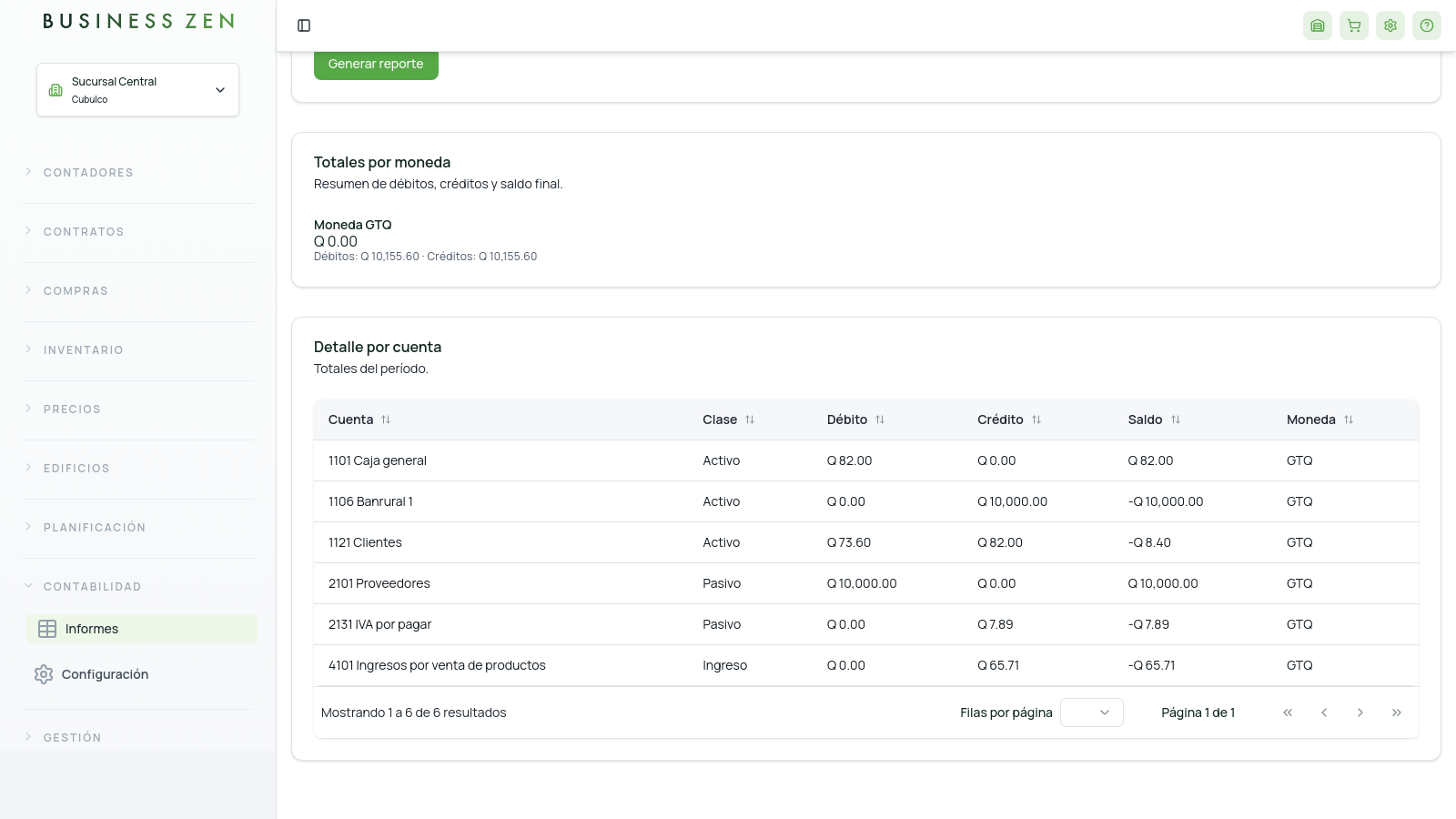Go to previous page of results
Image resolution: width=1456 pixels, height=819 pixels.
pyautogui.click(x=1324, y=713)
